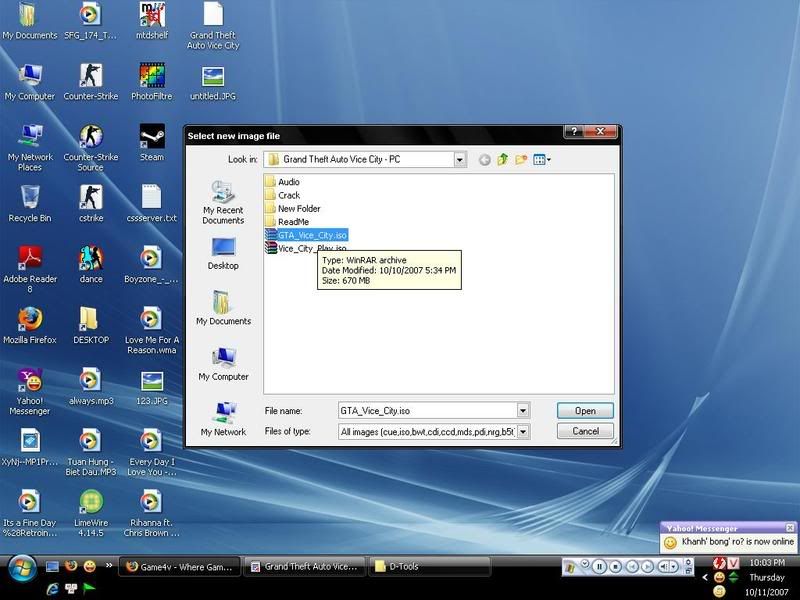
Task: Go back using the dialog's Back arrow
Action: (484, 160)
